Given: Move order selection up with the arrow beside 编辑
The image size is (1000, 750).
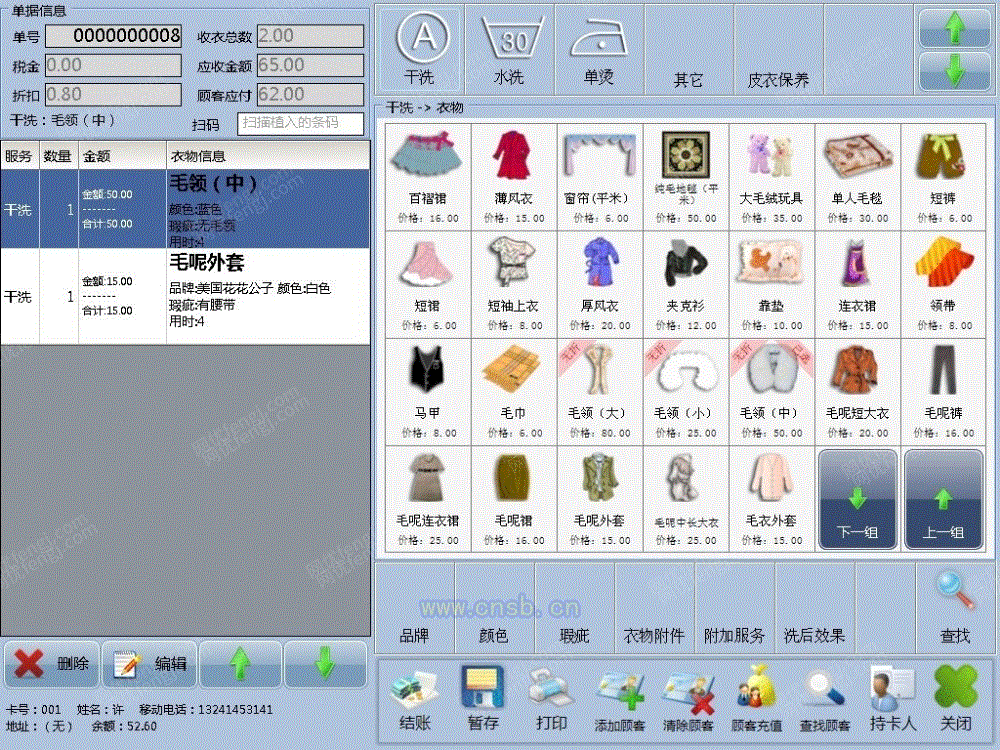Looking at the screenshot, I should (x=240, y=664).
